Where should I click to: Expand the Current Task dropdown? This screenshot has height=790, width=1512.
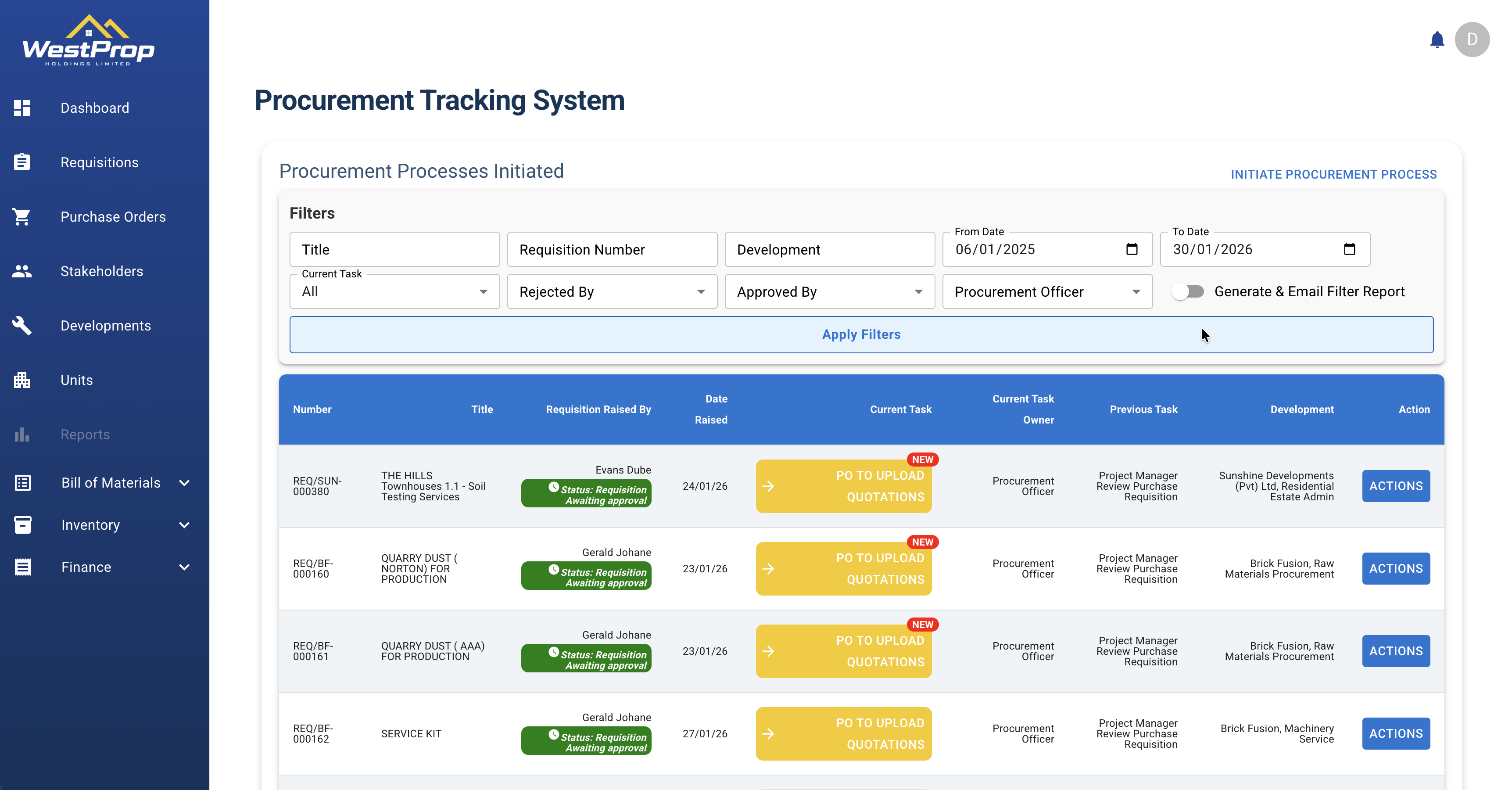pyautogui.click(x=483, y=291)
